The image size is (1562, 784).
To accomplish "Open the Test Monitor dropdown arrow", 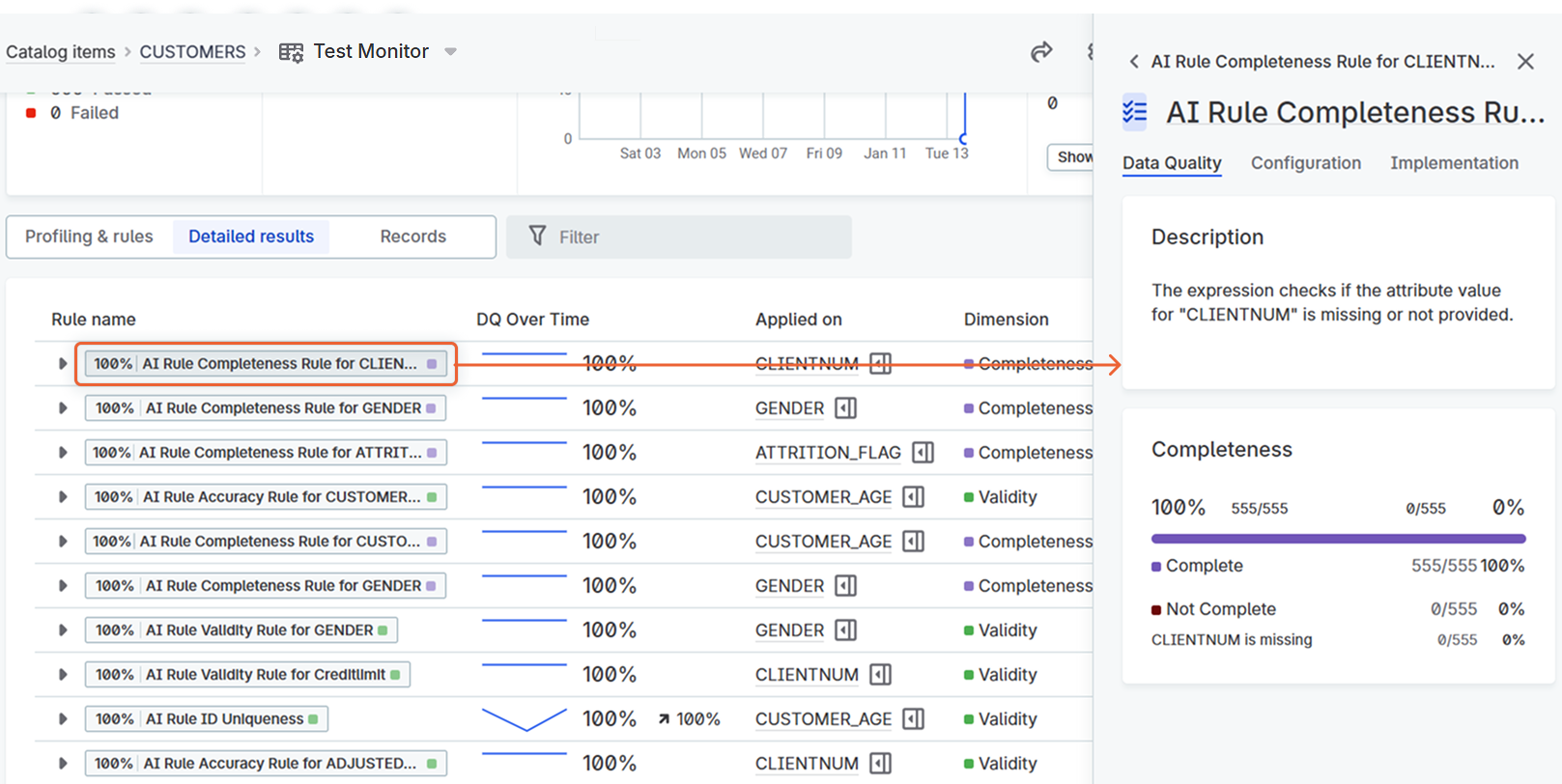I will 450,52.
